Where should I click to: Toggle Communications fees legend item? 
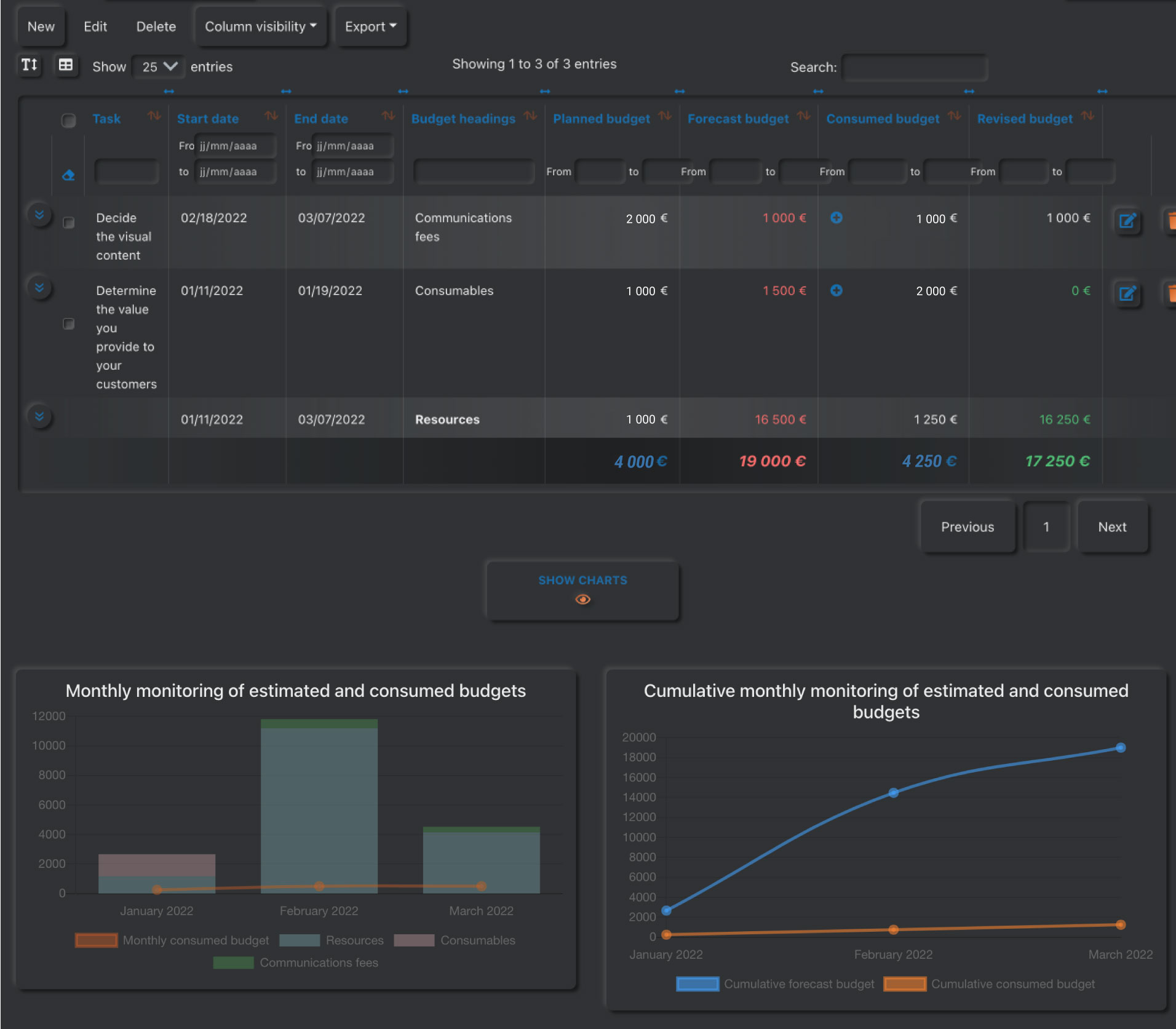(x=296, y=963)
